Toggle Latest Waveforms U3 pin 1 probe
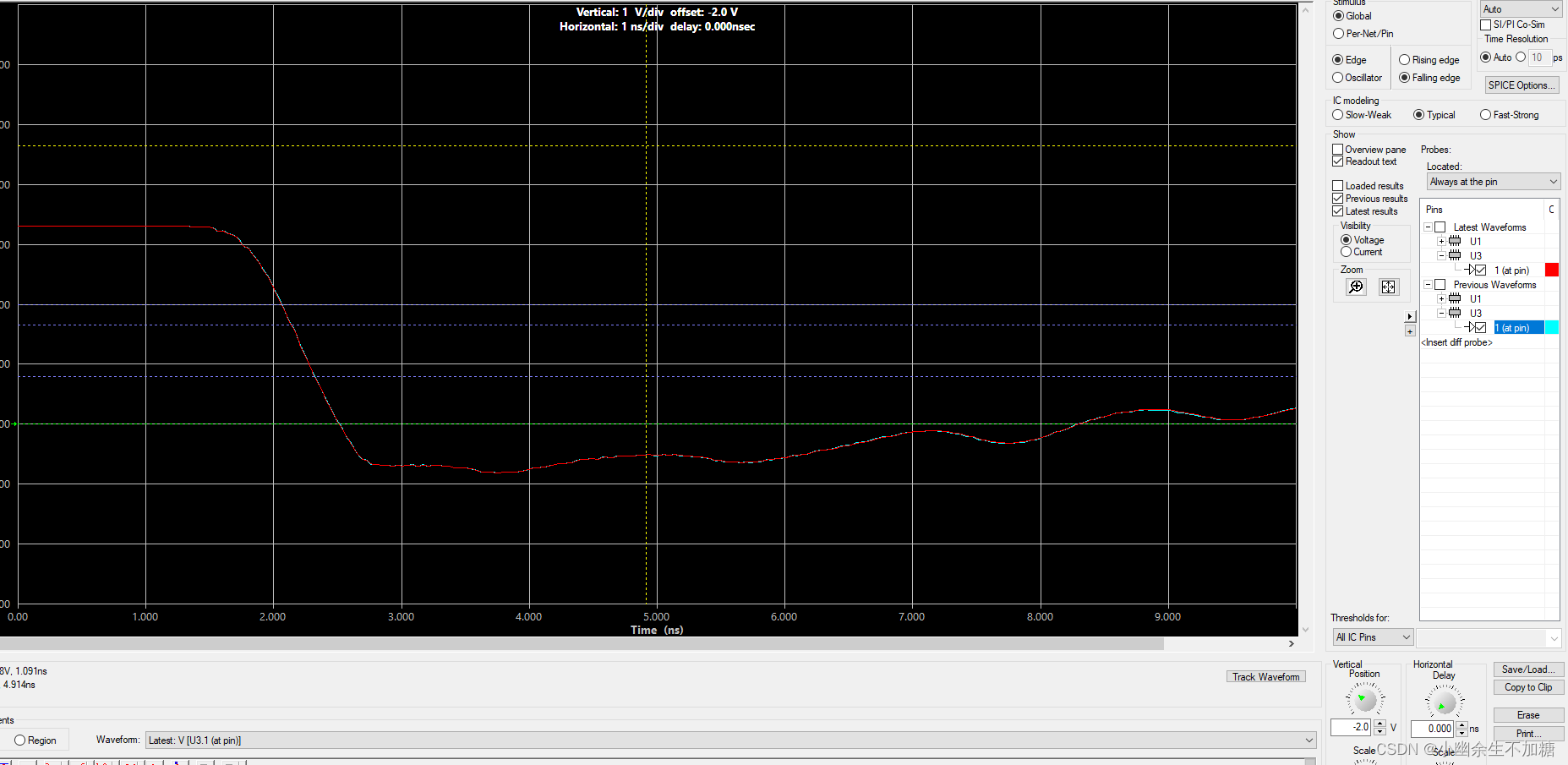Viewport: 1568px width, 765px height. point(1480,270)
